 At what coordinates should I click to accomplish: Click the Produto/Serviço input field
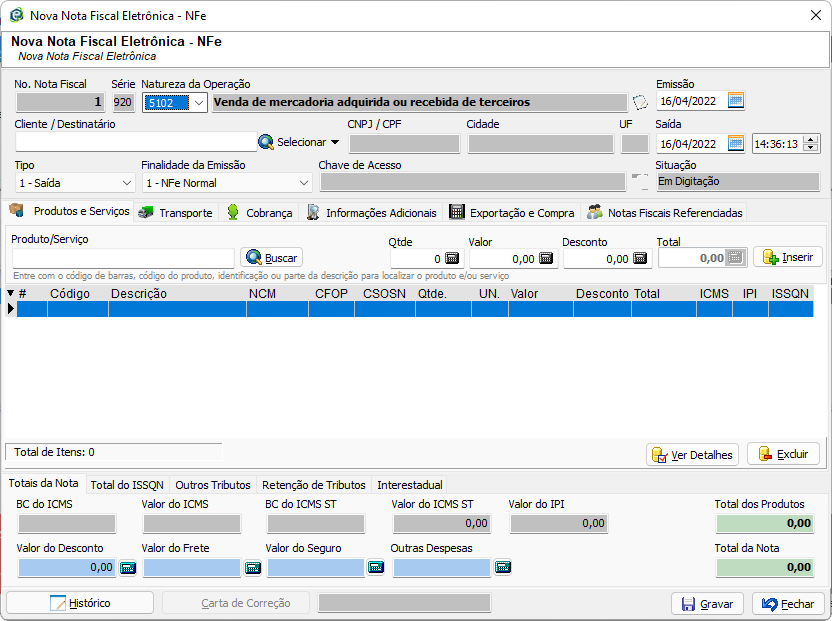coord(122,258)
